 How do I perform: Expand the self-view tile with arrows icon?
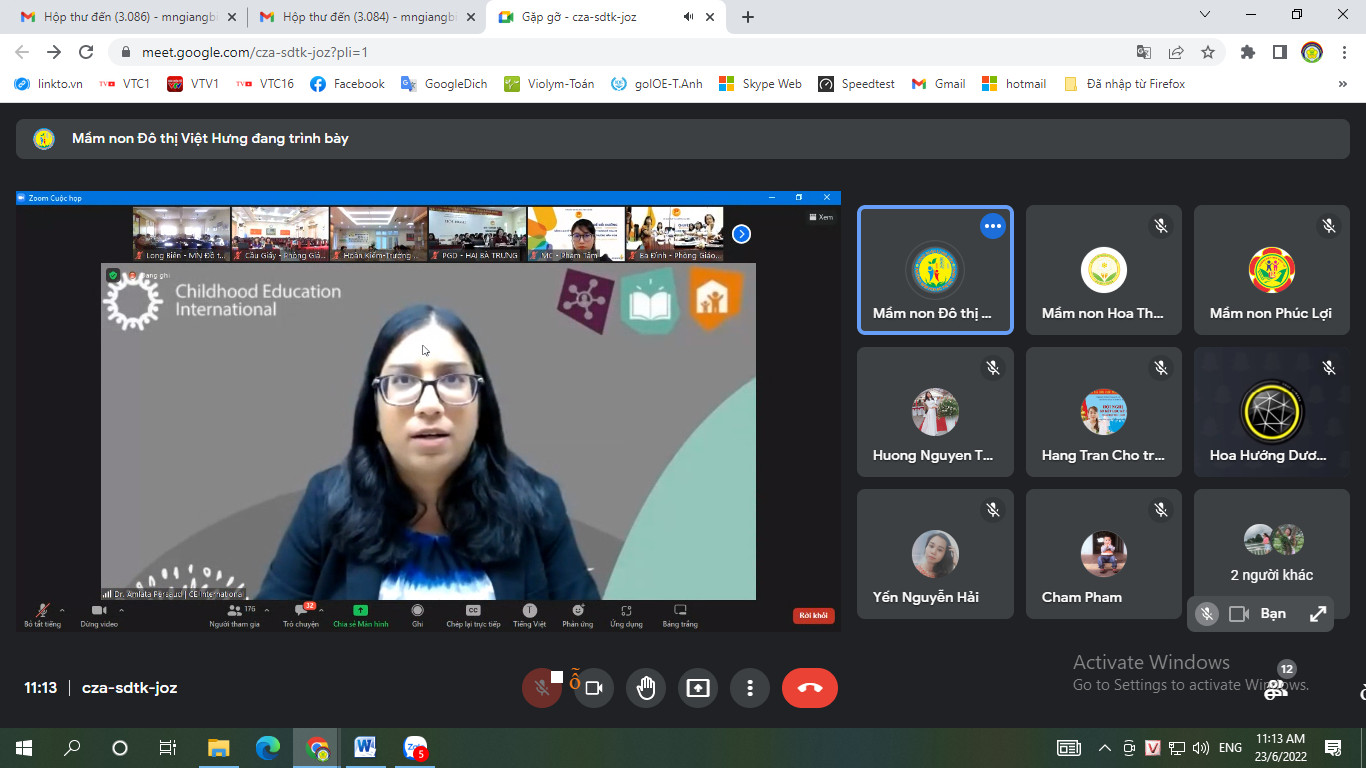point(1318,614)
